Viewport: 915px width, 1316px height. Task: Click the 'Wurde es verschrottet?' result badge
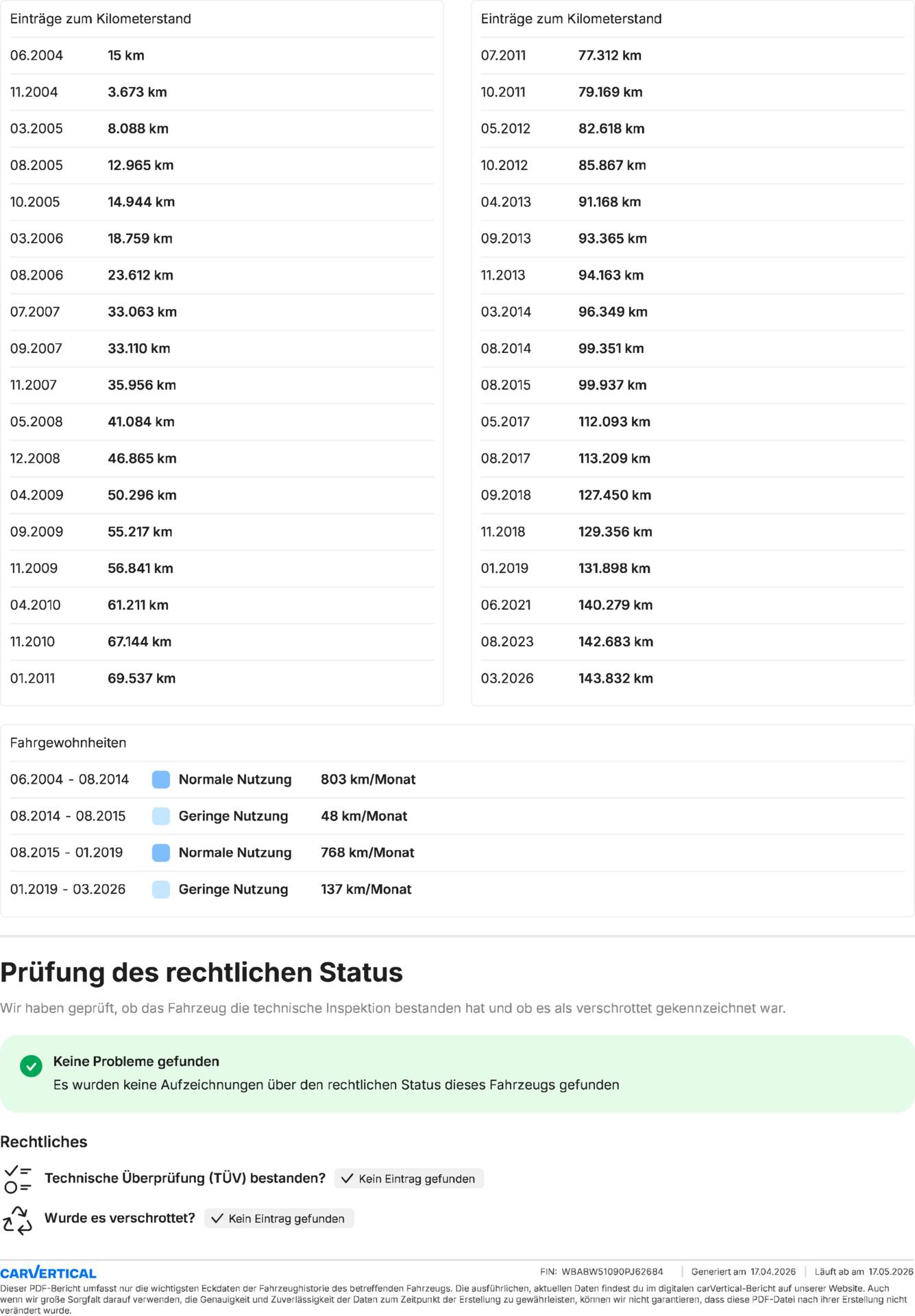[x=279, y=1219]
